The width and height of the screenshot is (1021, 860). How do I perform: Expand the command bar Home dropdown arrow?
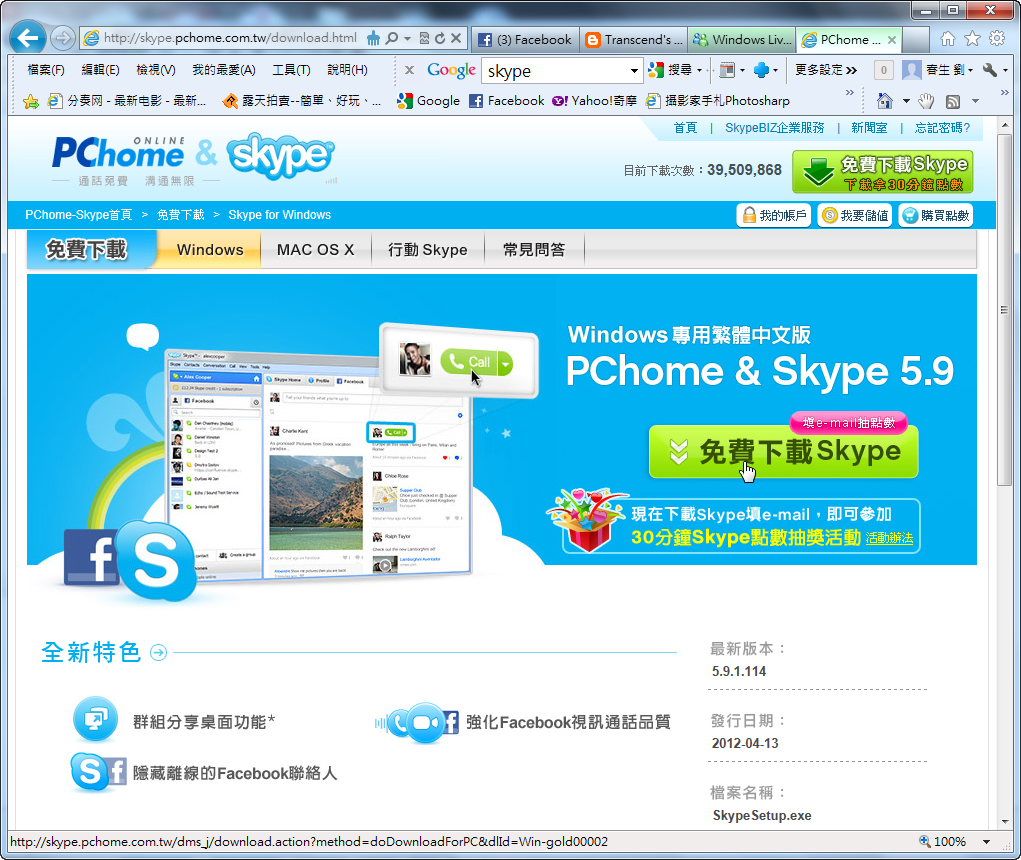[x=906, y=101]
